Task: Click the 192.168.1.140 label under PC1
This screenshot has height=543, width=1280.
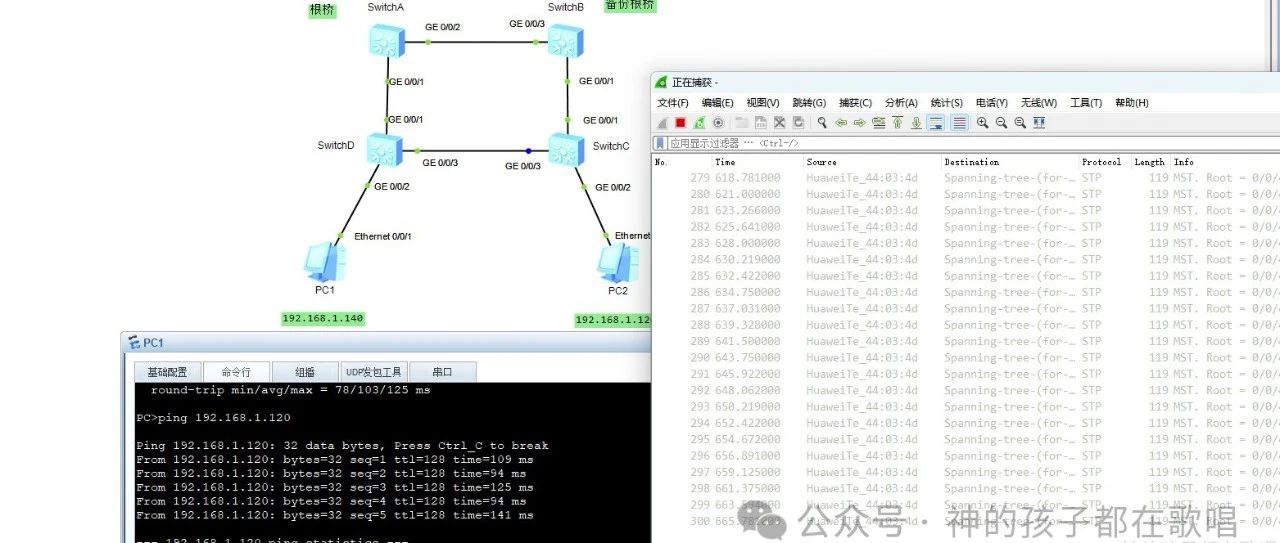Action: click(323, 318)
